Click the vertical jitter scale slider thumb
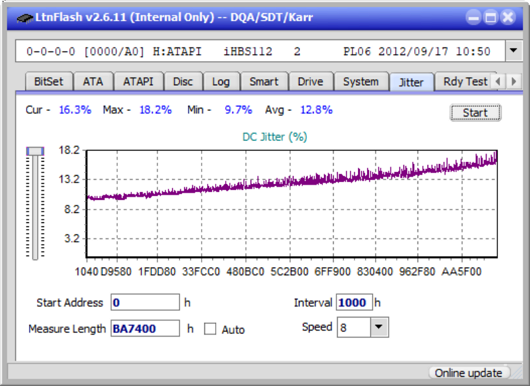 [35, 151]
